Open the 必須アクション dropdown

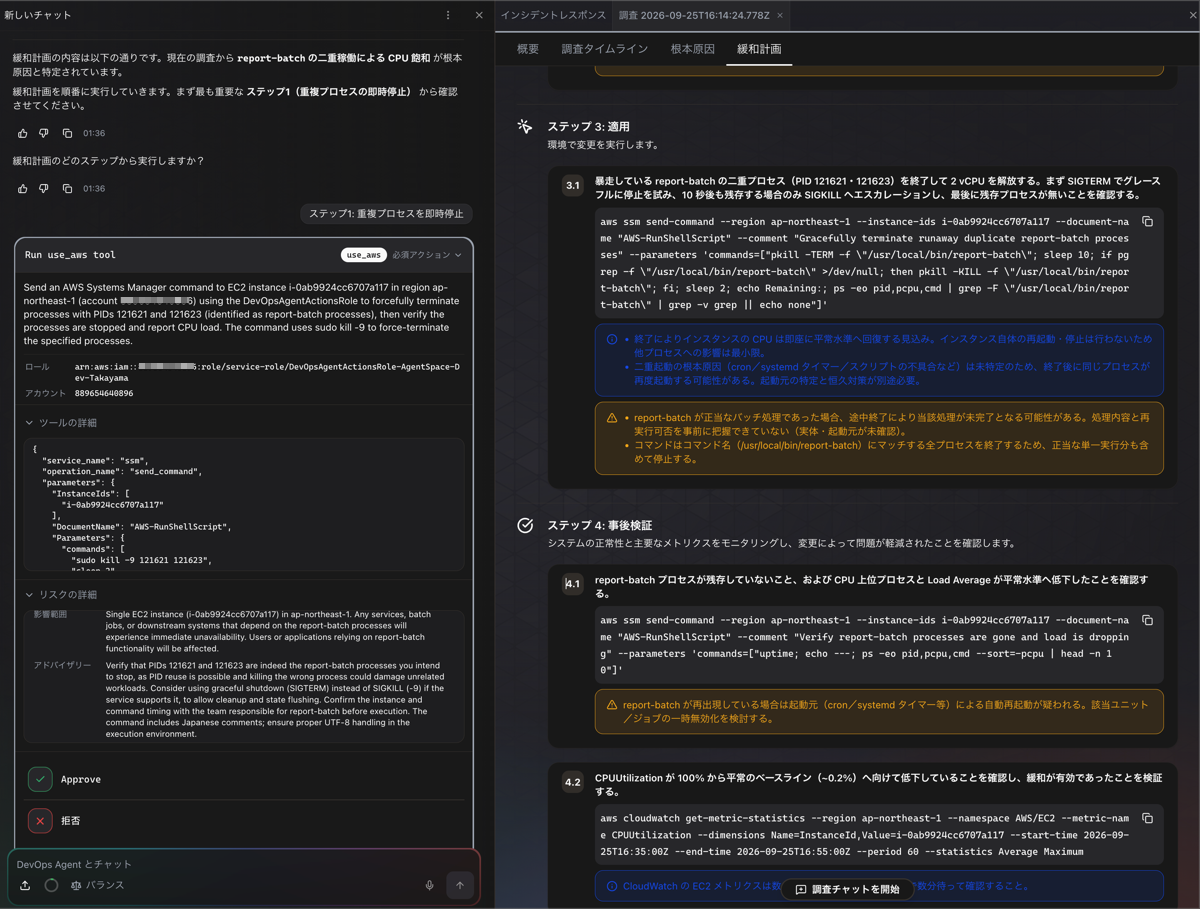click(x=427, y=255)
